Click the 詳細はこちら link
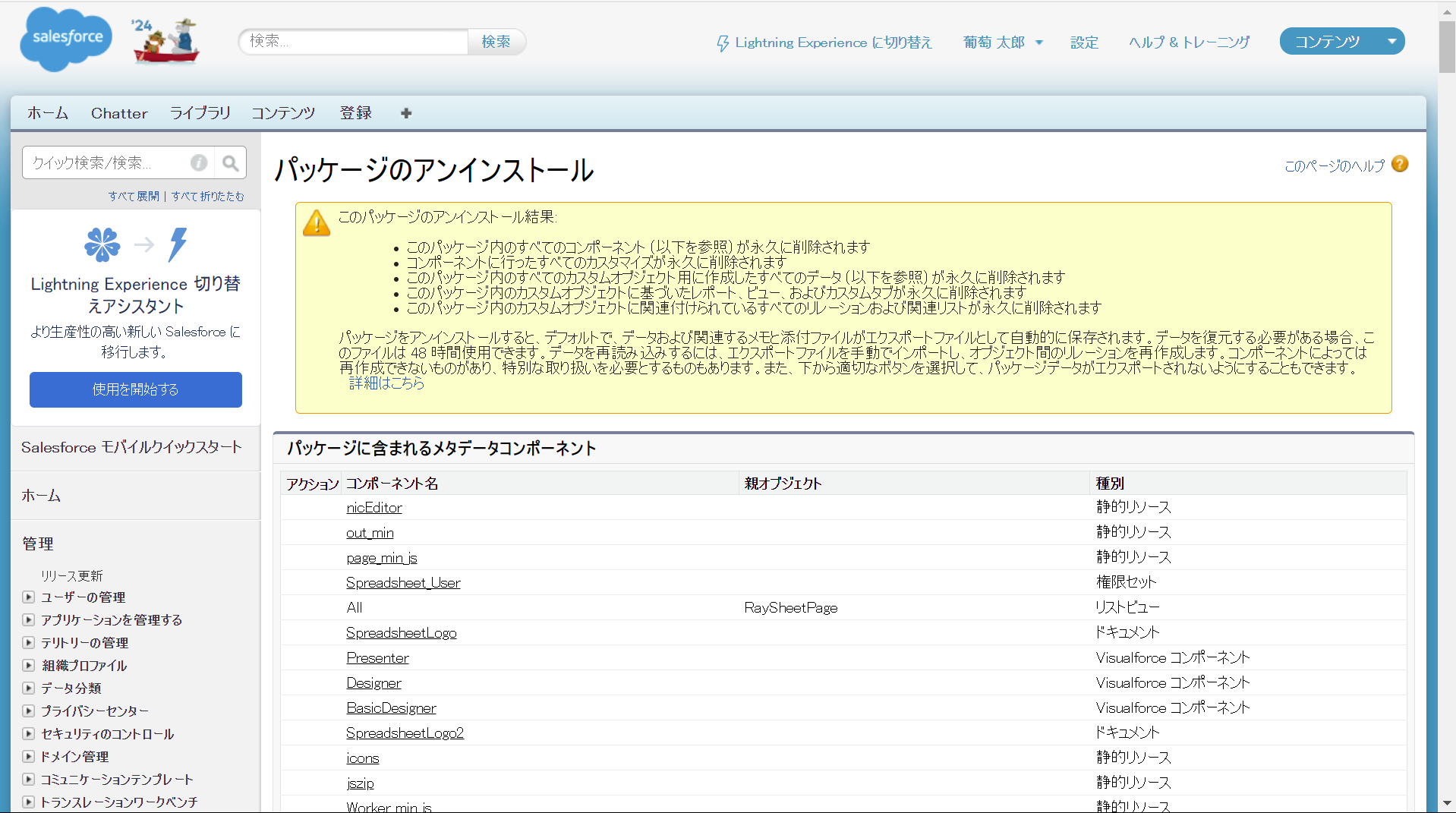The width and height of the screenshot is (1456, 813). (x=386, y=383)
